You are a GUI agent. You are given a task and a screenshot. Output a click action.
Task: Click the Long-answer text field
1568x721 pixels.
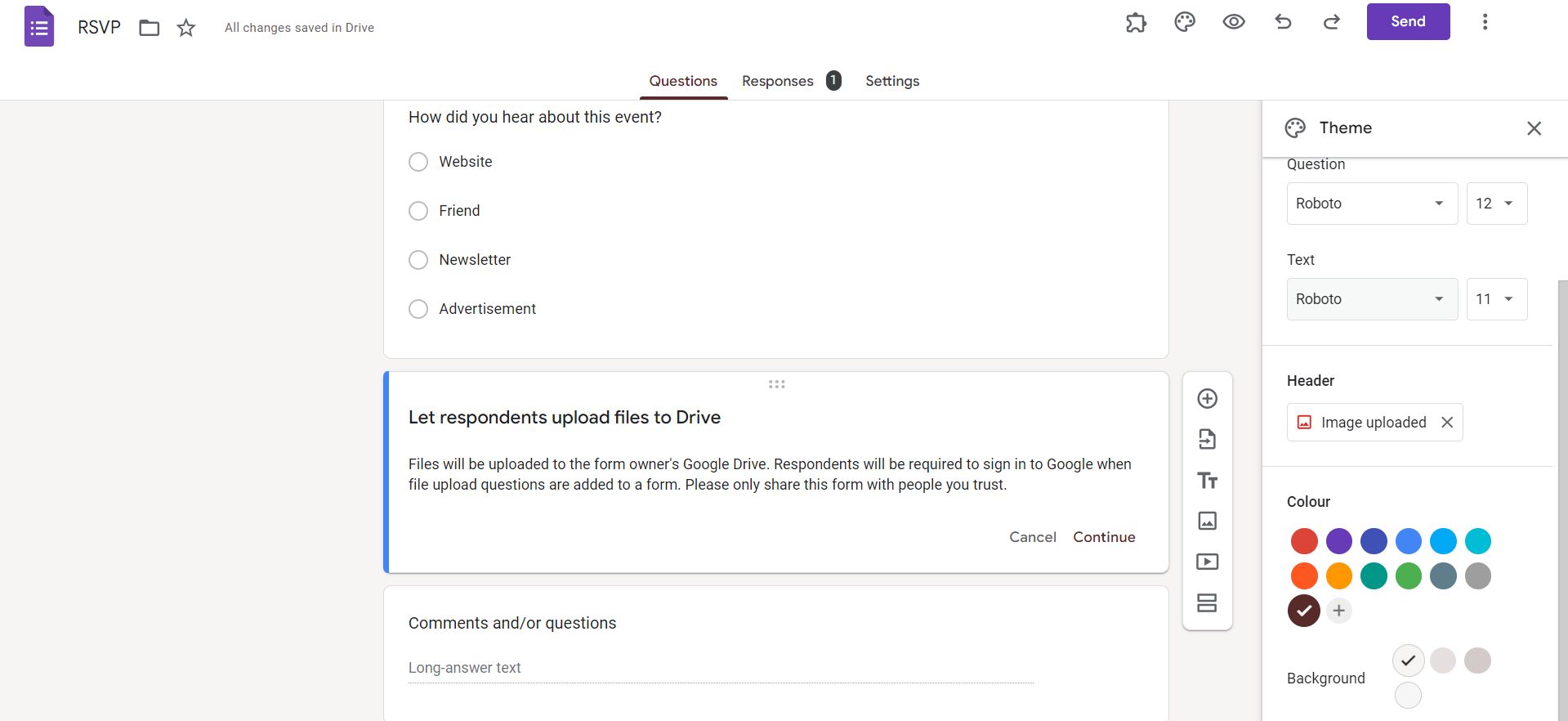721,668
